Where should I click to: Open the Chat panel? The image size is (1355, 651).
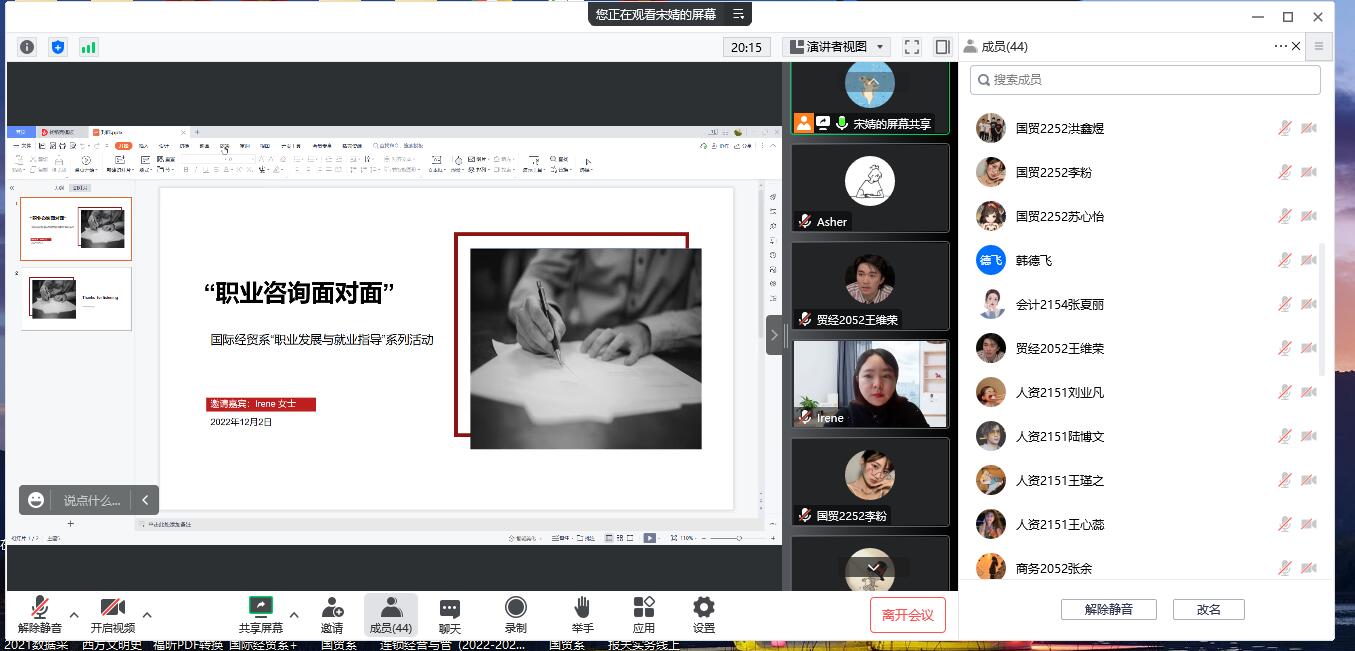(x=450, y=615)
